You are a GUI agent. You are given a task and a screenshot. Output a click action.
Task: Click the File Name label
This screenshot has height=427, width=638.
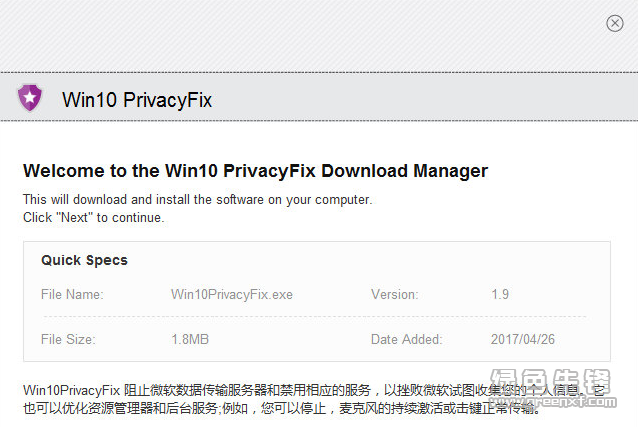tap(72, 294)
